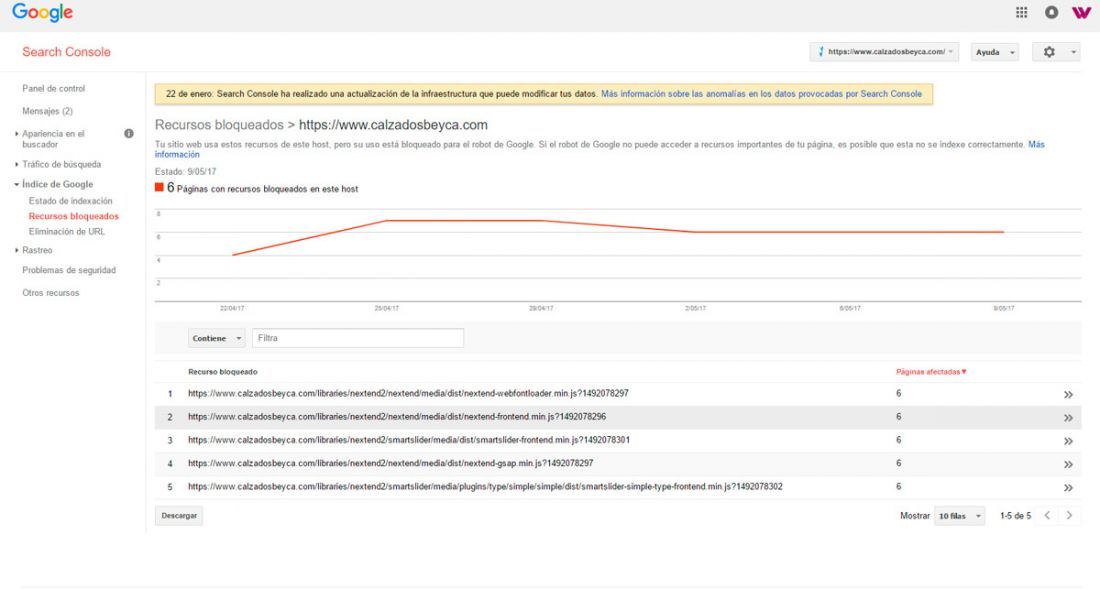Image resolution: width=1100 pixels, height=589 pixels.
Task: Click Recurso bloqueado column header
Action: point(222,372)
